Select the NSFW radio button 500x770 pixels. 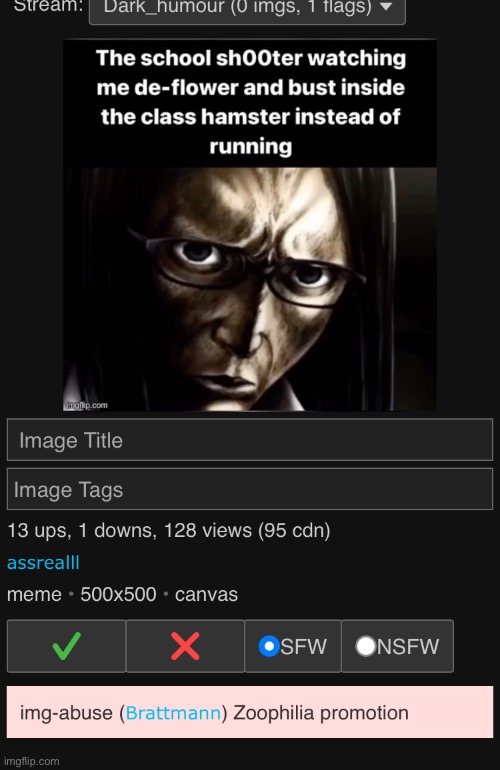[x=366, y=646]
